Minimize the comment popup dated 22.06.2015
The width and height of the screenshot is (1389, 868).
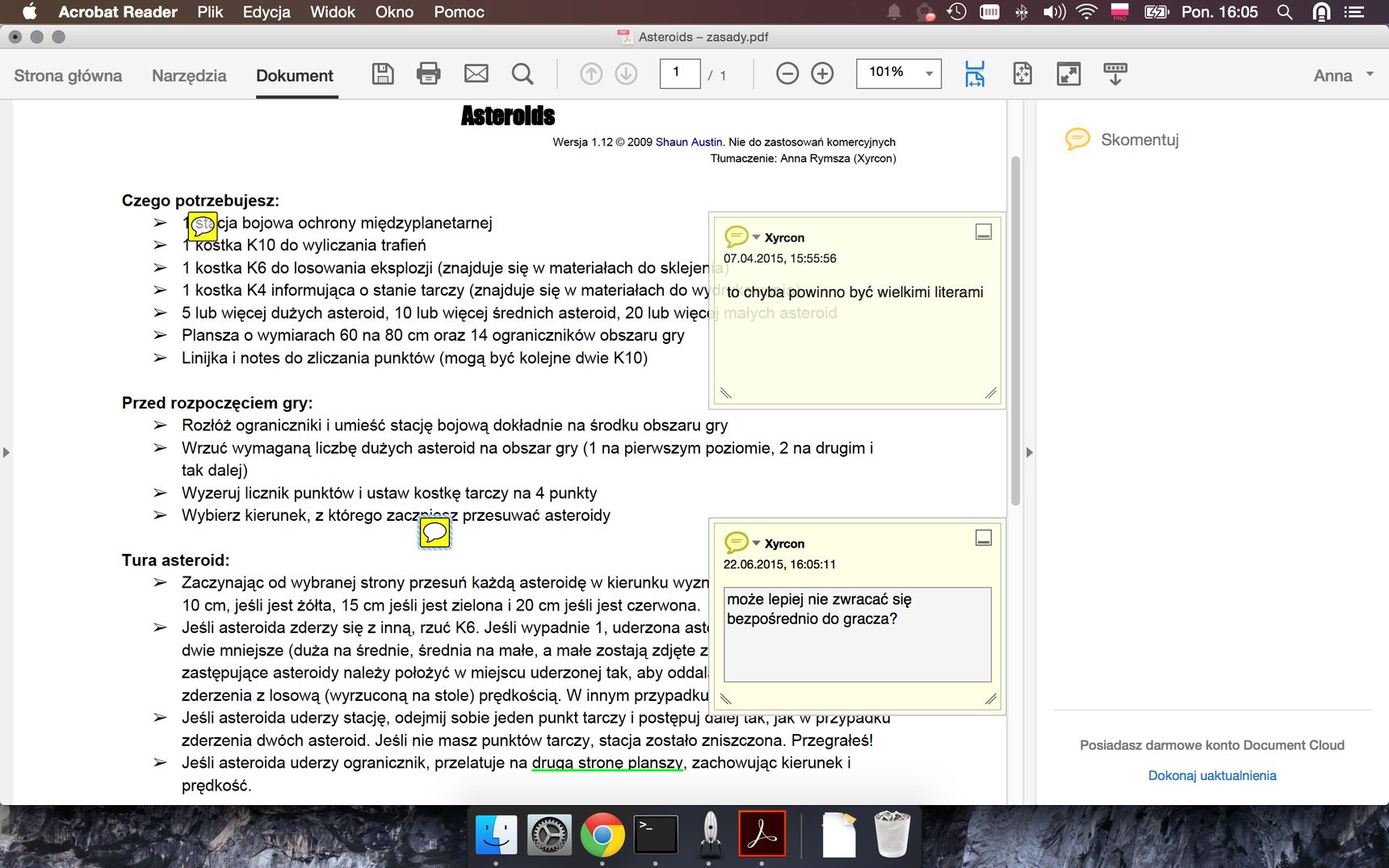(x=984, y=538)
